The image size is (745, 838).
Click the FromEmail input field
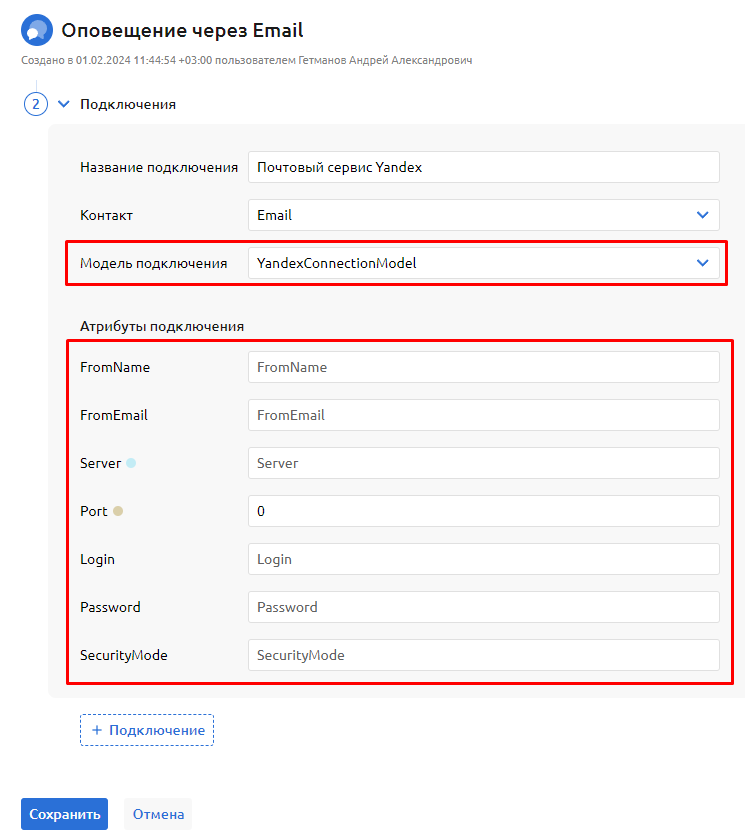tap(483, 415)
